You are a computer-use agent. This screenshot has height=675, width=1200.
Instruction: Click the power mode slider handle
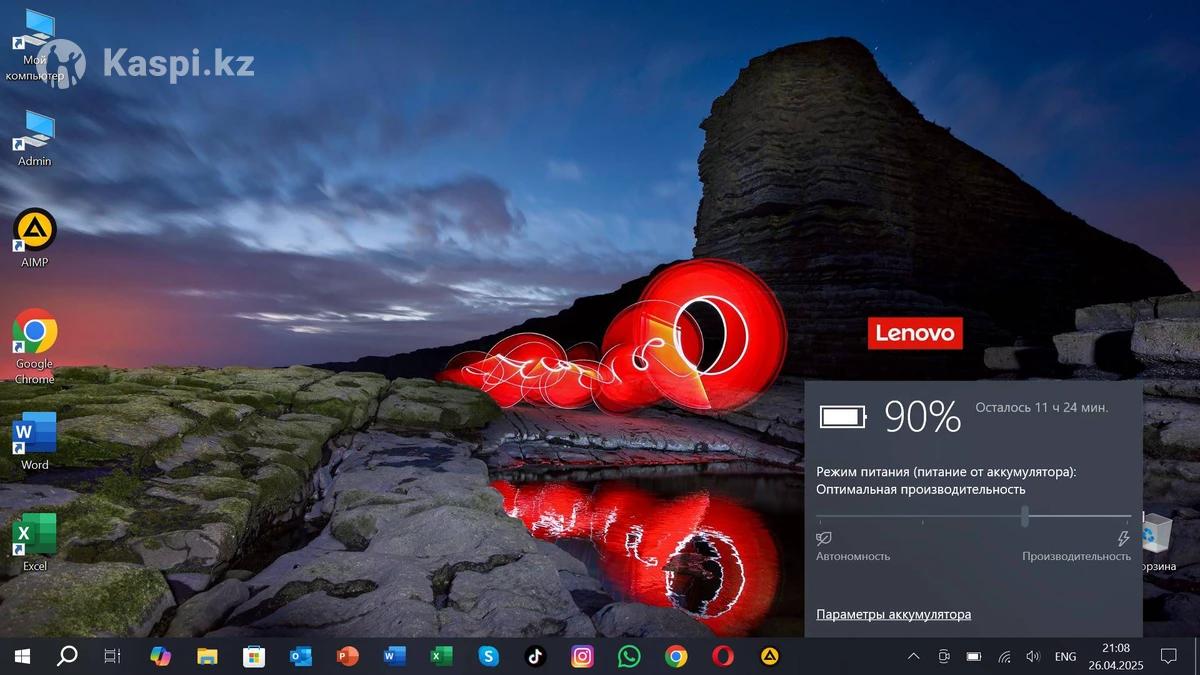coord(1025,516)
